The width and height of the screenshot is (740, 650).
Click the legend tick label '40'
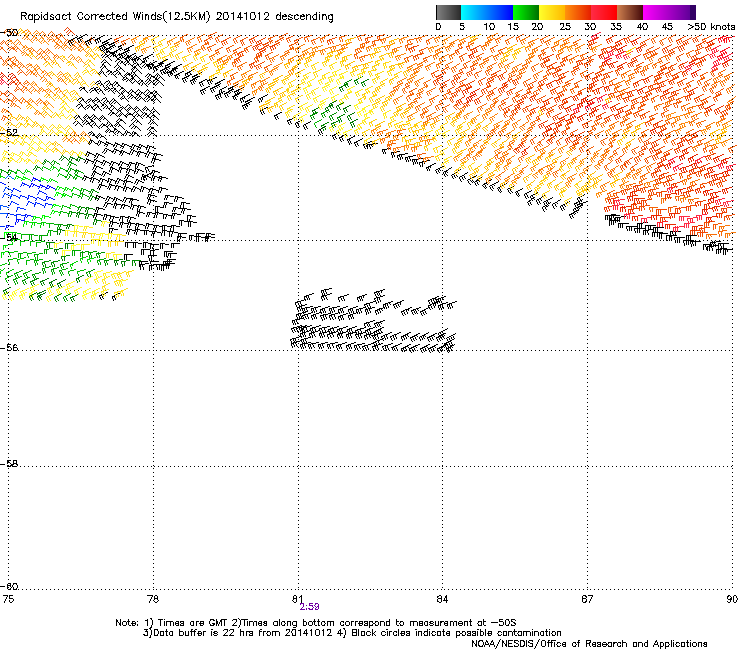pyautogui.click(x=642, y=27)
